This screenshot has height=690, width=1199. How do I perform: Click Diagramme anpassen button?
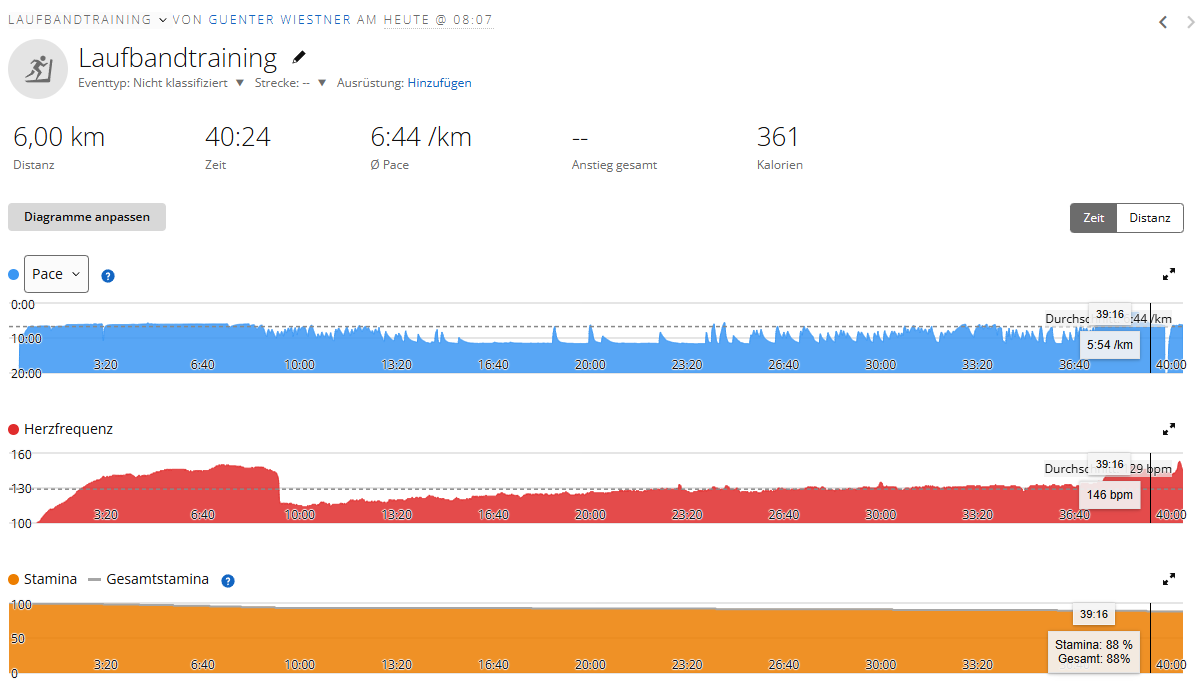[87, 217]
